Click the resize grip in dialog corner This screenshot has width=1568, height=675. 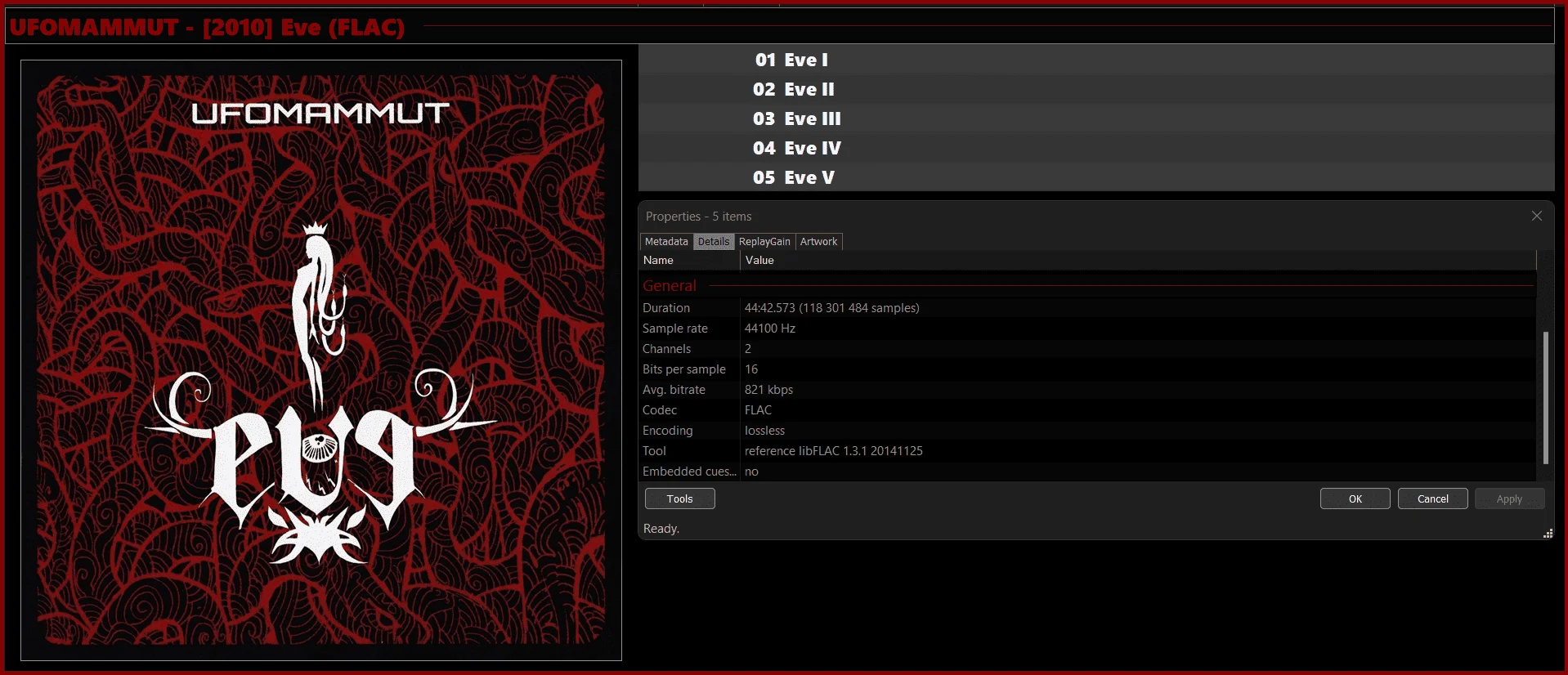pyautogui.click(x=1547, y=534)
